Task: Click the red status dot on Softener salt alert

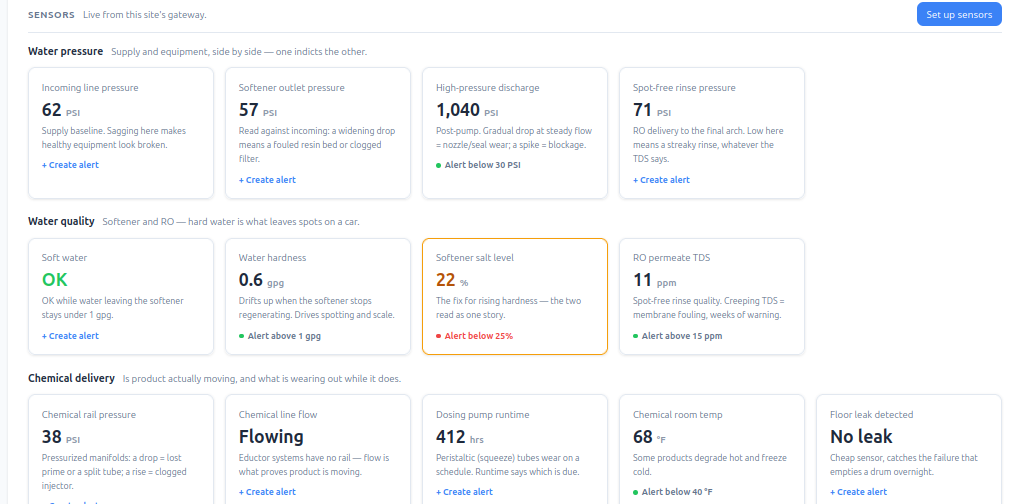Action: 439,336
